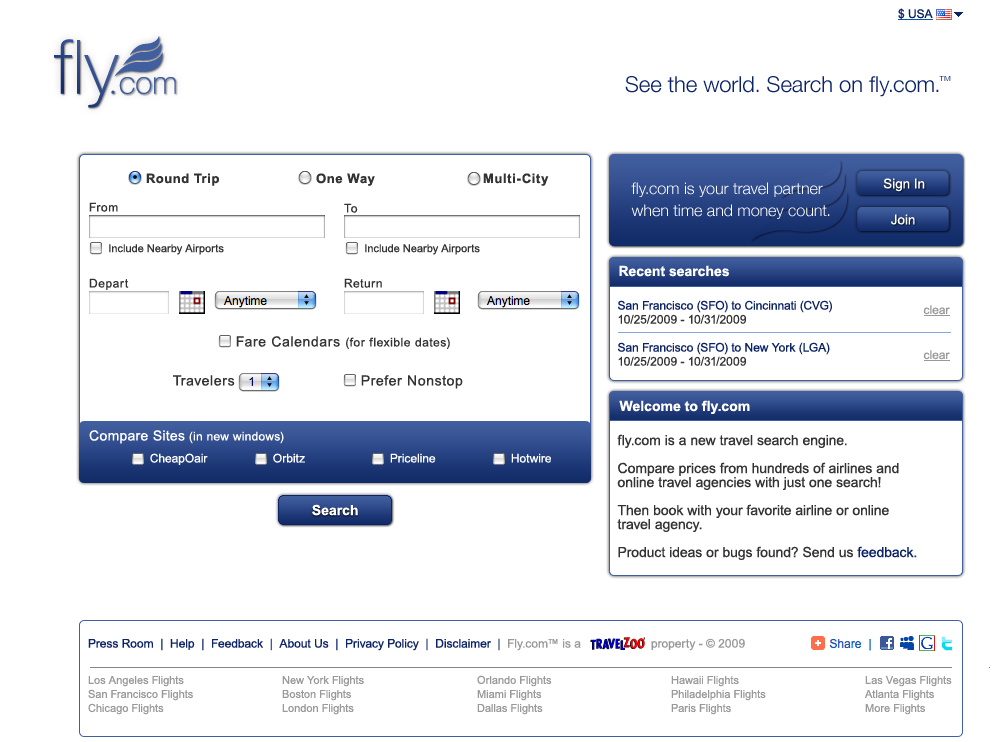This screenshot has height=742, width=1000.
Task: Open New York Flights link
Action: coord(323,680)
